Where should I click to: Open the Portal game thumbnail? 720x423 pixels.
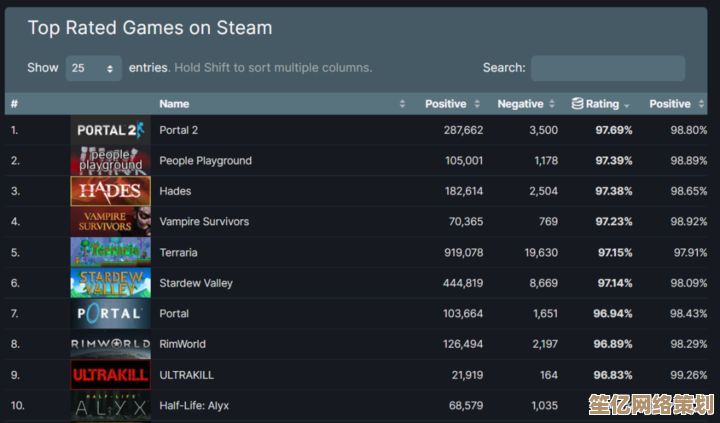tap(111, 314)
